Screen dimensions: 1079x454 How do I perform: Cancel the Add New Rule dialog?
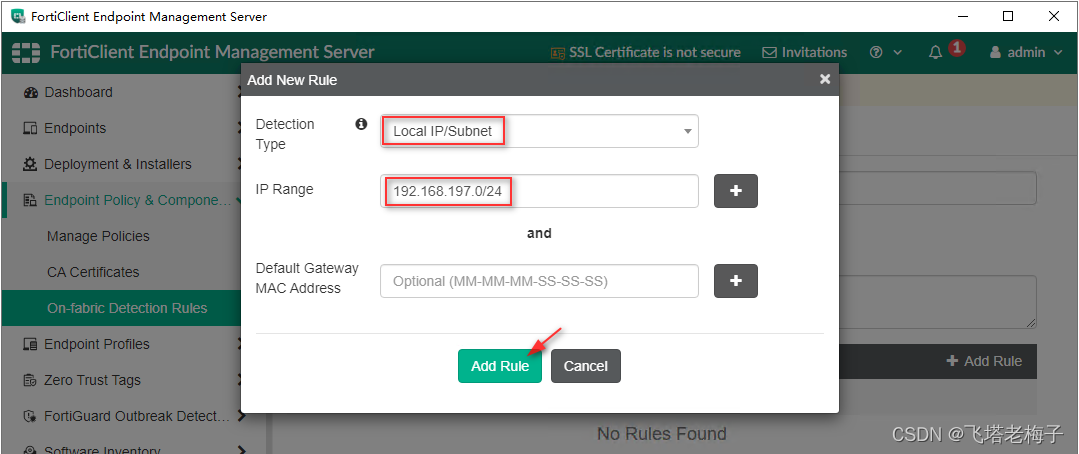[586, 366]
